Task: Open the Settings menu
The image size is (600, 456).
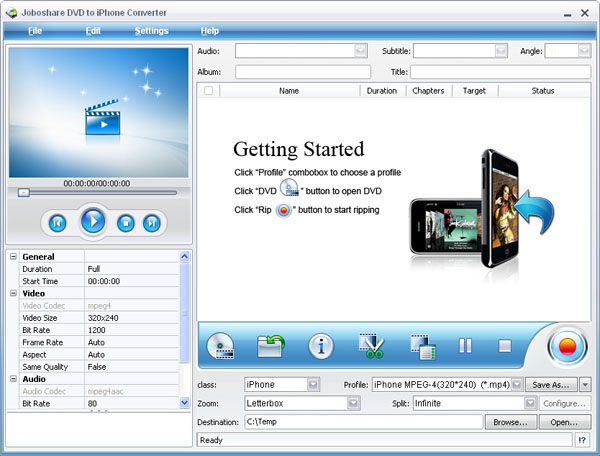Action: tap(152, 31)
